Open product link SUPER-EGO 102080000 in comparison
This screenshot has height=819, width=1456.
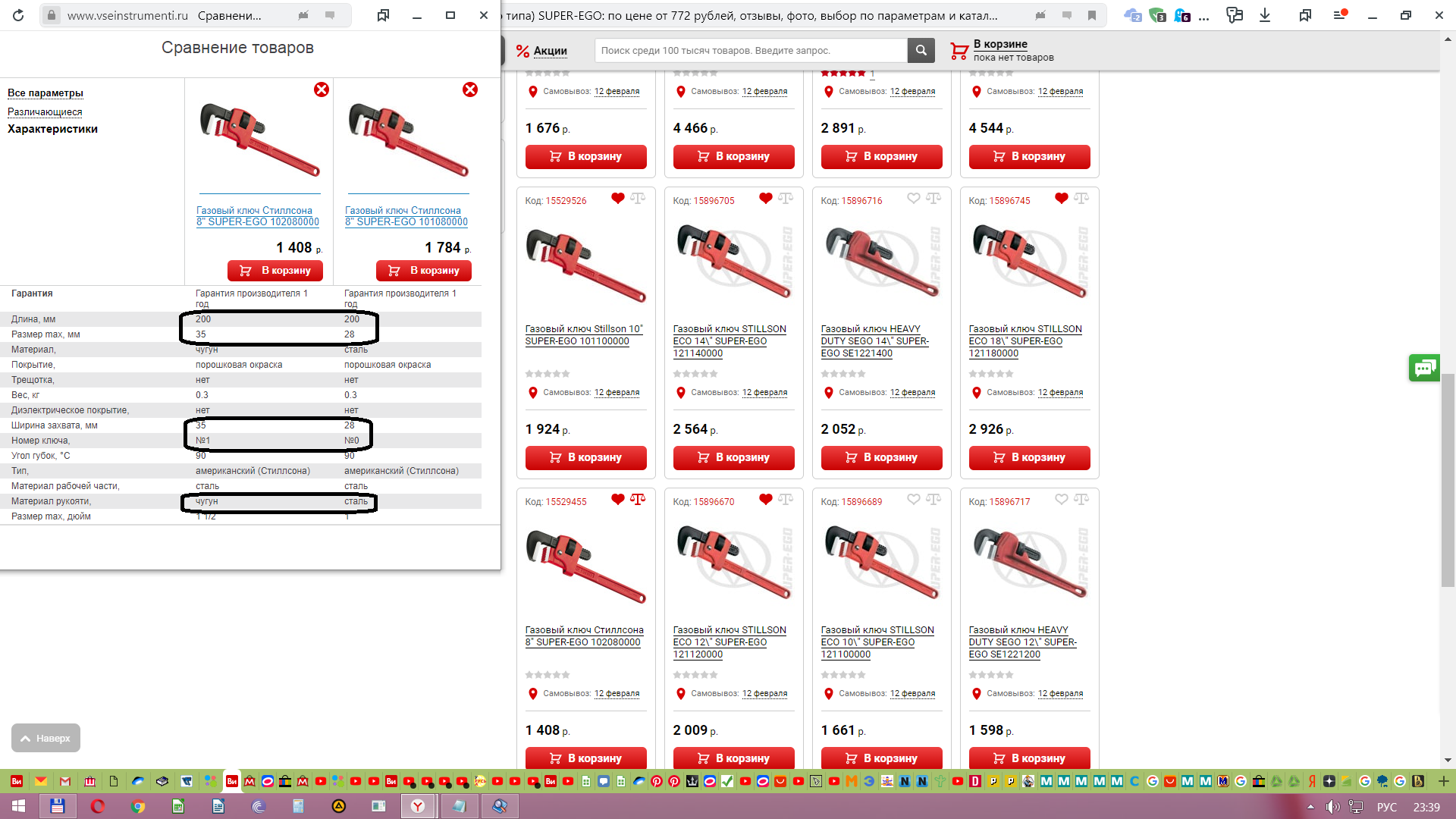click(x=258, y=216)
